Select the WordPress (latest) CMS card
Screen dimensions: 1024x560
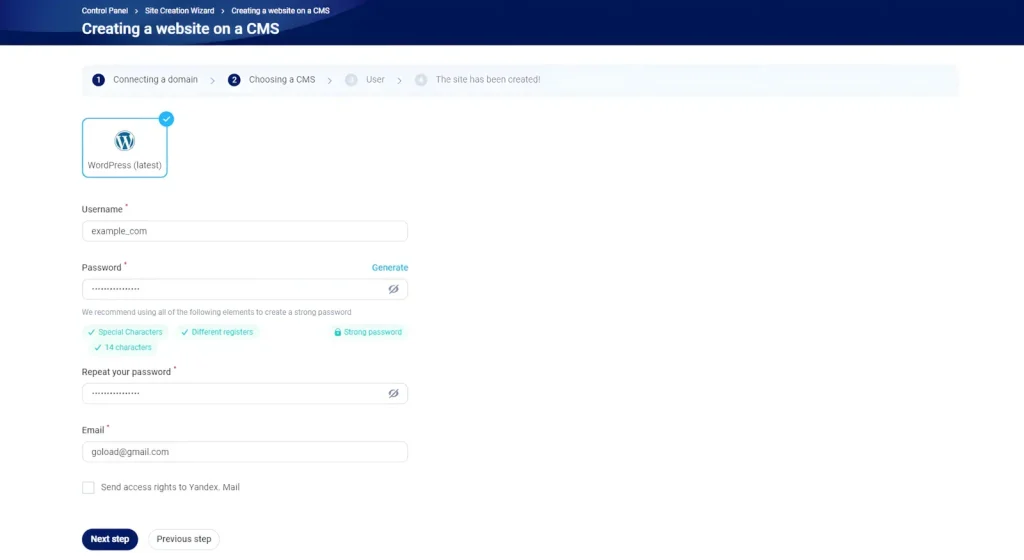tap(124, 148)
